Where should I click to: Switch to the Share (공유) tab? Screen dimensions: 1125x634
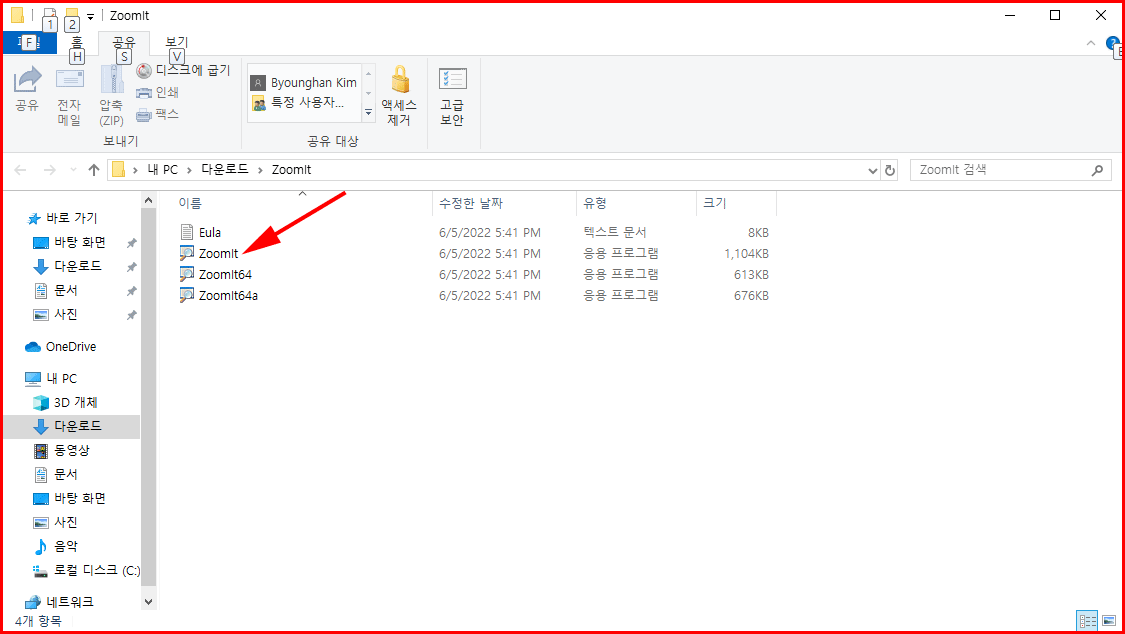point(124,42)
